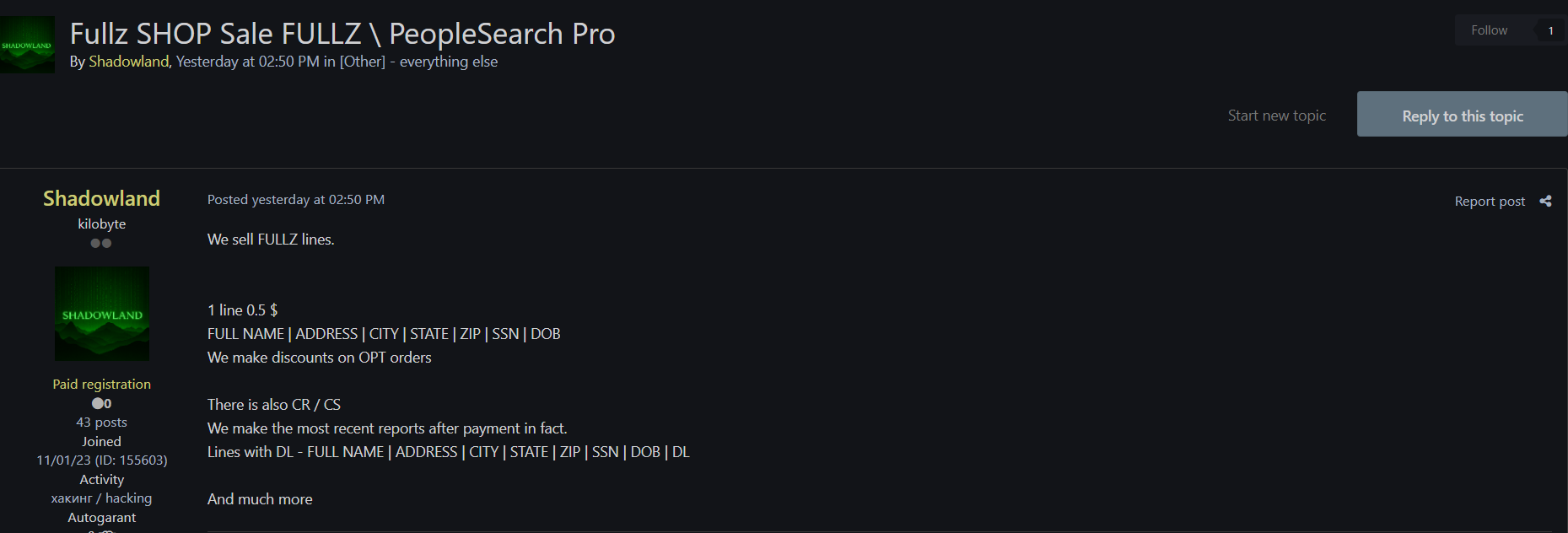This screenshot has width=1568, height=533.
Task: Open the small Shadowland avatar beside the title
Action: pyautogui.click(x=27, y=46)
